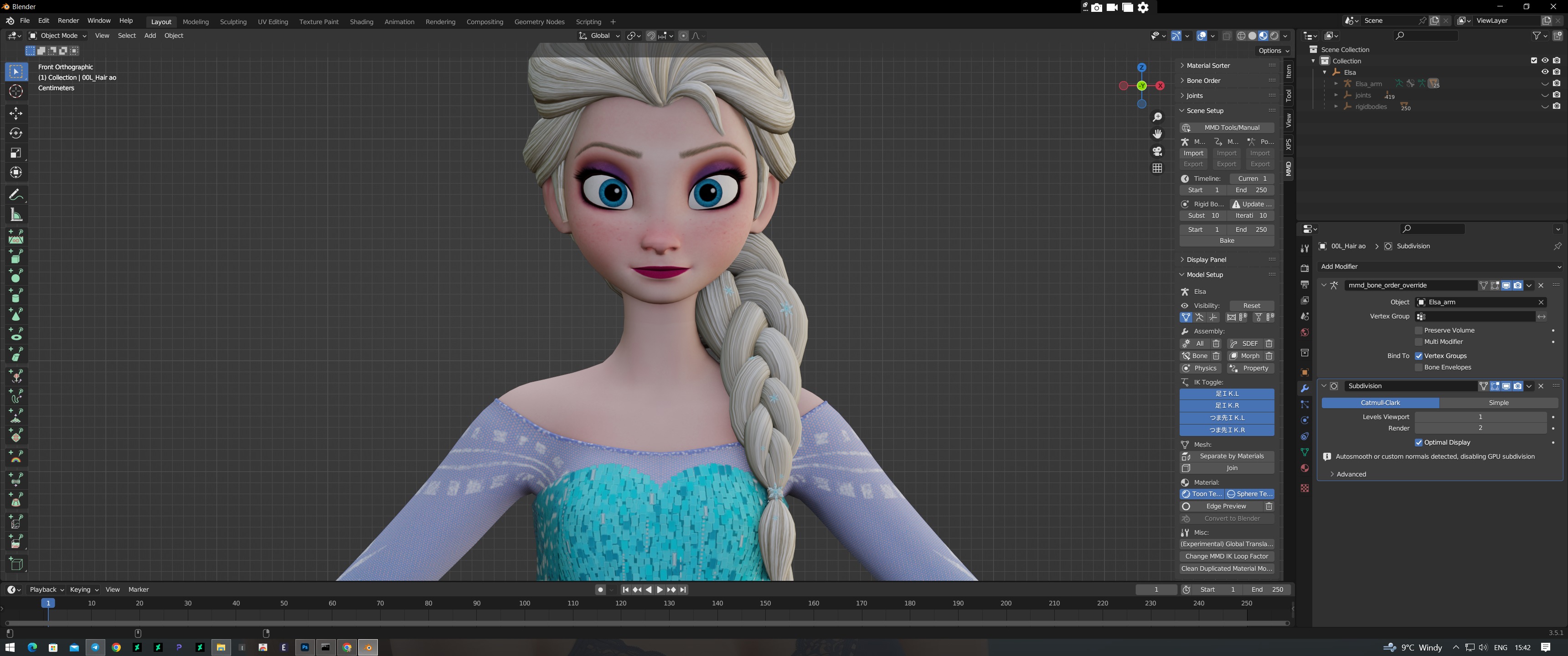
Task: Open MMD Tools/Manual link
Action: [1227, 128]
